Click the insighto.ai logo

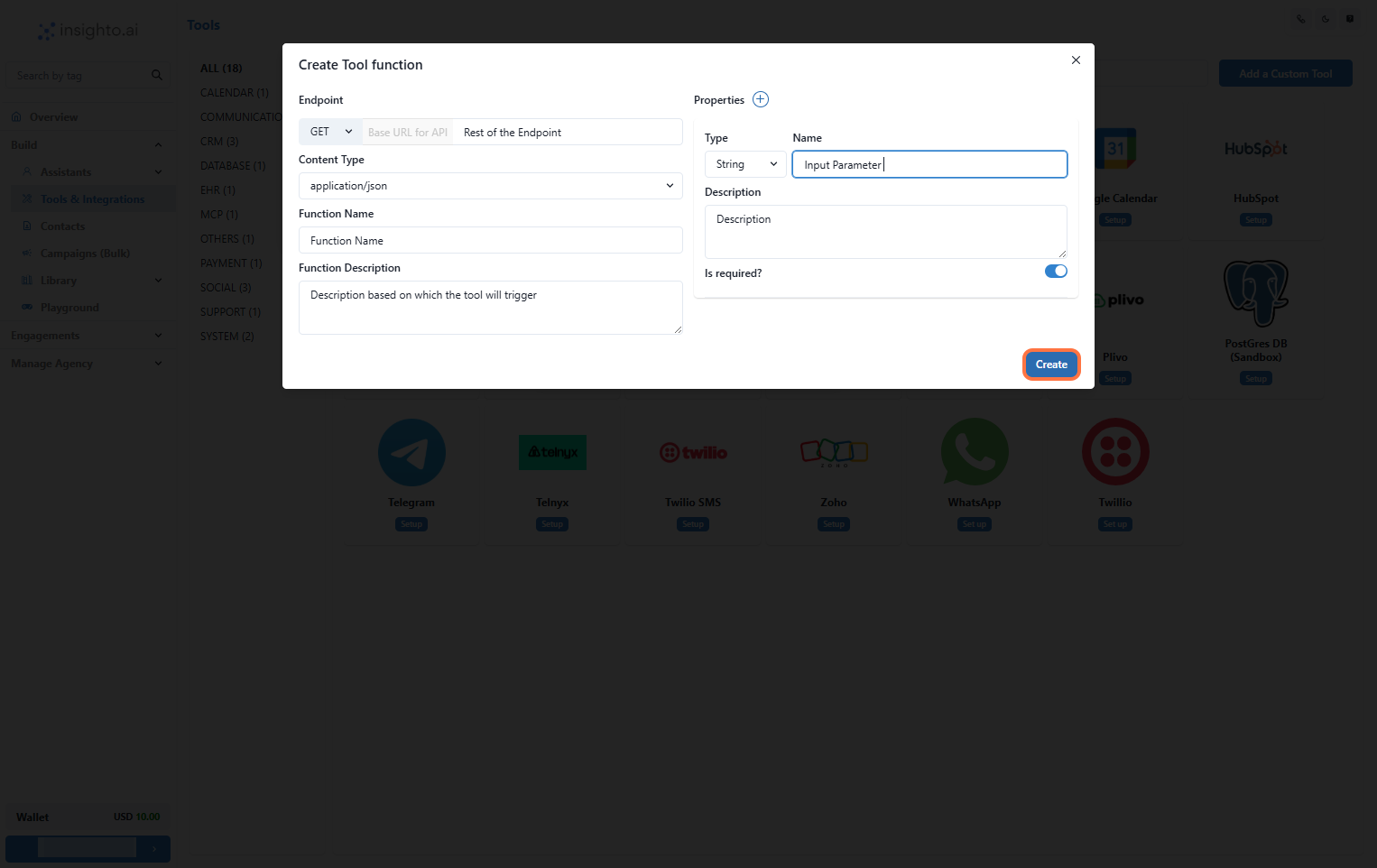pyautogui.click(x=88, y=31)
